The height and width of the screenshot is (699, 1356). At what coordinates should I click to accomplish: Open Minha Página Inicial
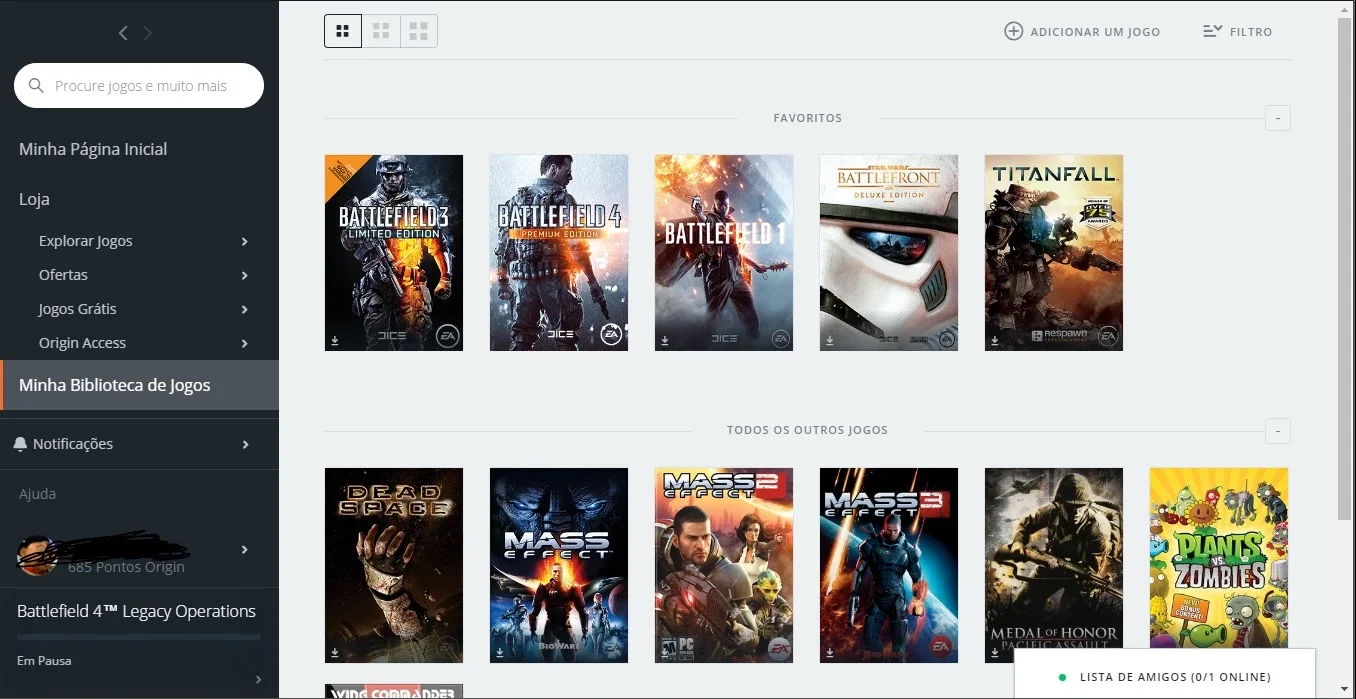93,149
